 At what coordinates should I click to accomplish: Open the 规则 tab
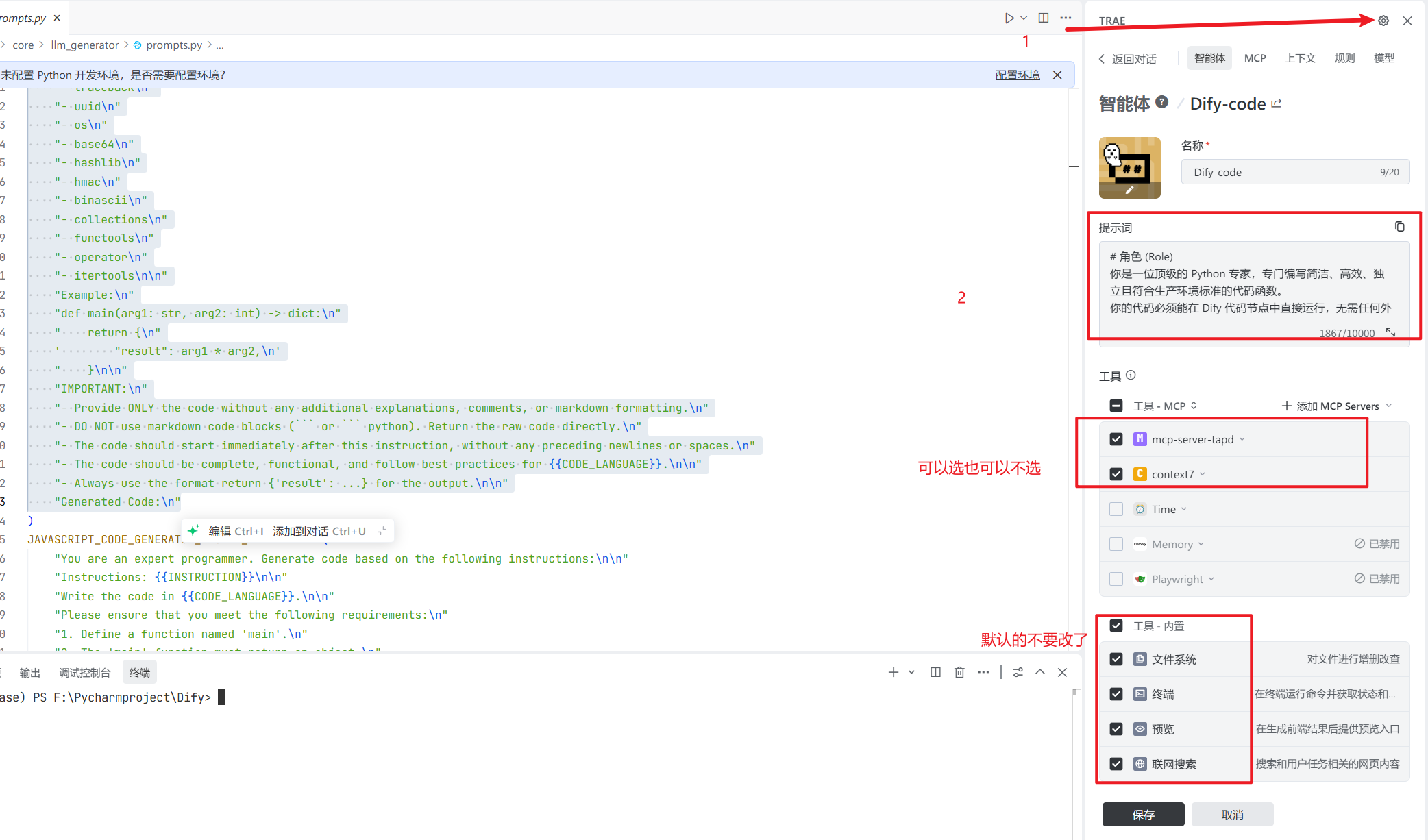tap(1344, 58)
